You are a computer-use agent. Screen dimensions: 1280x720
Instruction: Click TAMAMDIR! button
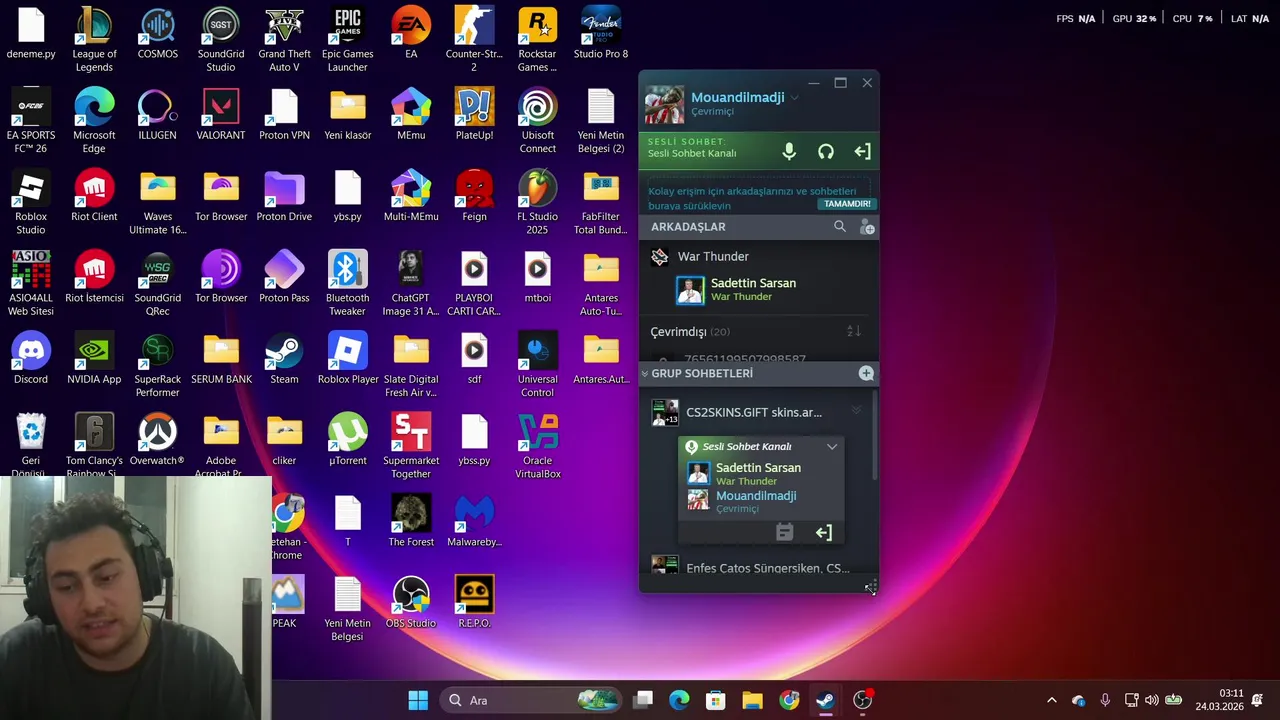847,204
